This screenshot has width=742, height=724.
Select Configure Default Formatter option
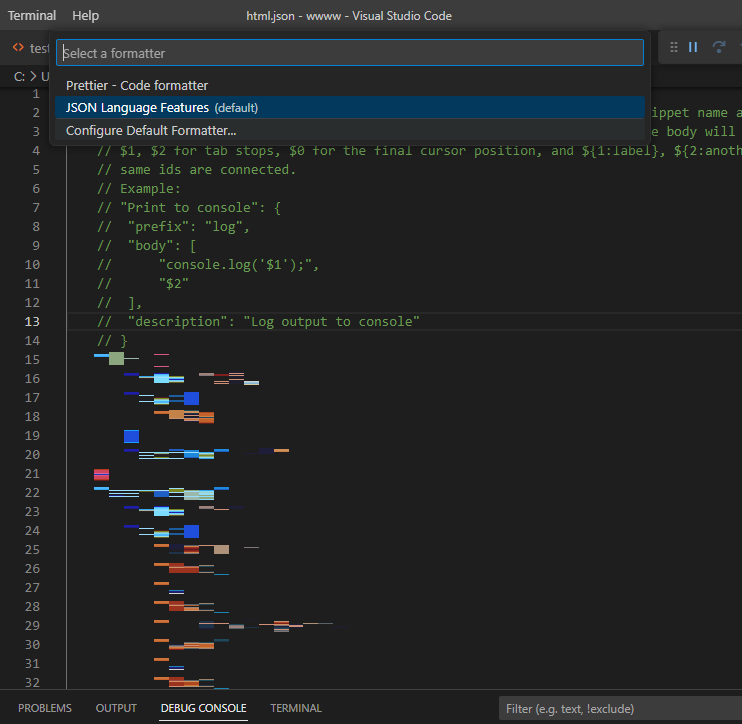(350, 130)
